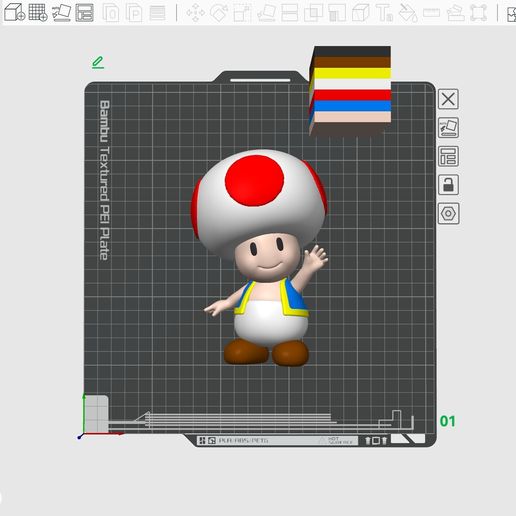This screenshot has height=516, width=516.
Task: Open the Text Shape tool
Action: pyautogui.click(x=384, y=13)
